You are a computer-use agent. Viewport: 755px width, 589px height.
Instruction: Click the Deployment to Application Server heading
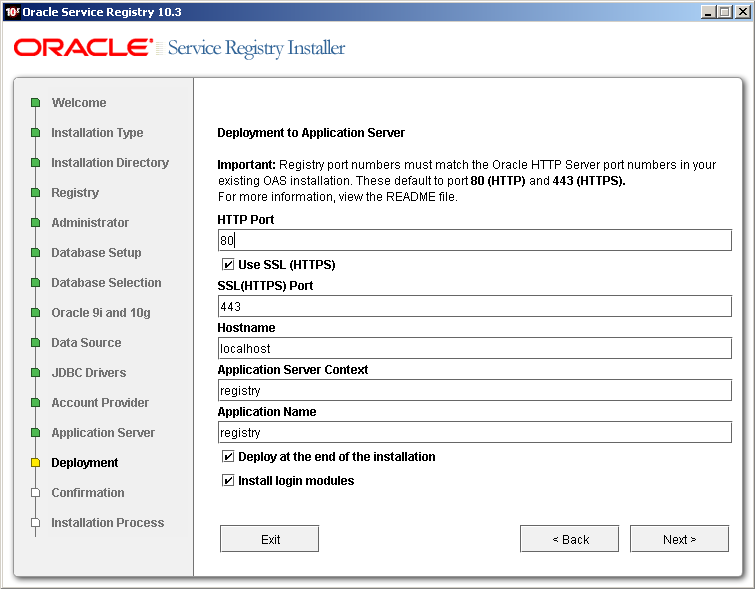(311, 133)
